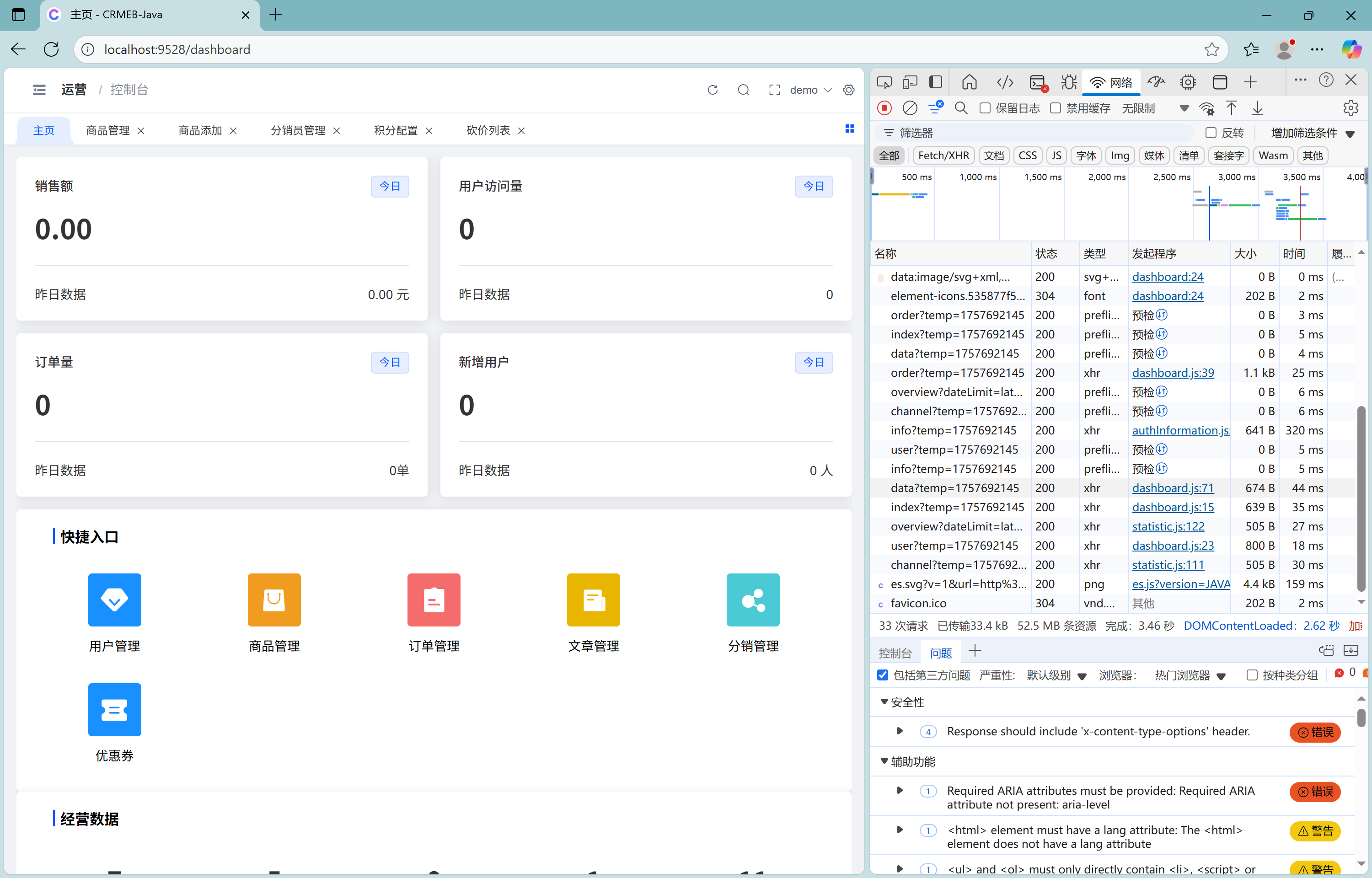Switch to the 控制台 drawer tab
Image resolution: width=1372 pixels, height=878 pixels.
click(x=895, y=653)
